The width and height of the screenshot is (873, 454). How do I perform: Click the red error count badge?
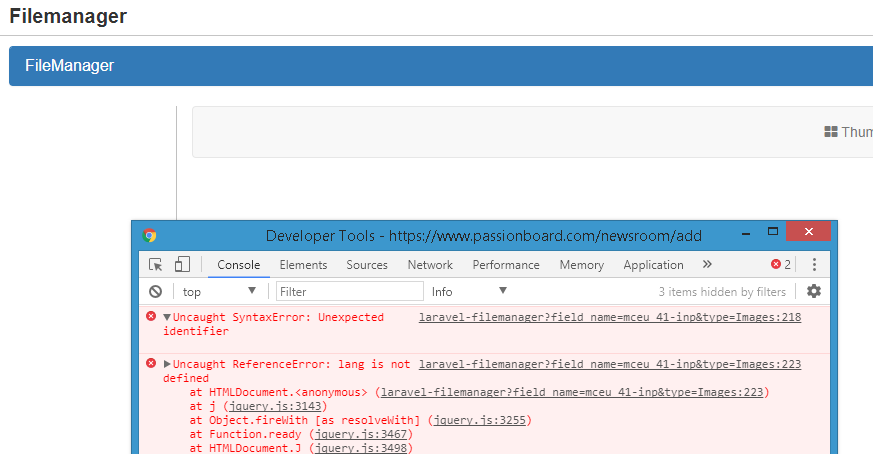(x=781, y=265)
